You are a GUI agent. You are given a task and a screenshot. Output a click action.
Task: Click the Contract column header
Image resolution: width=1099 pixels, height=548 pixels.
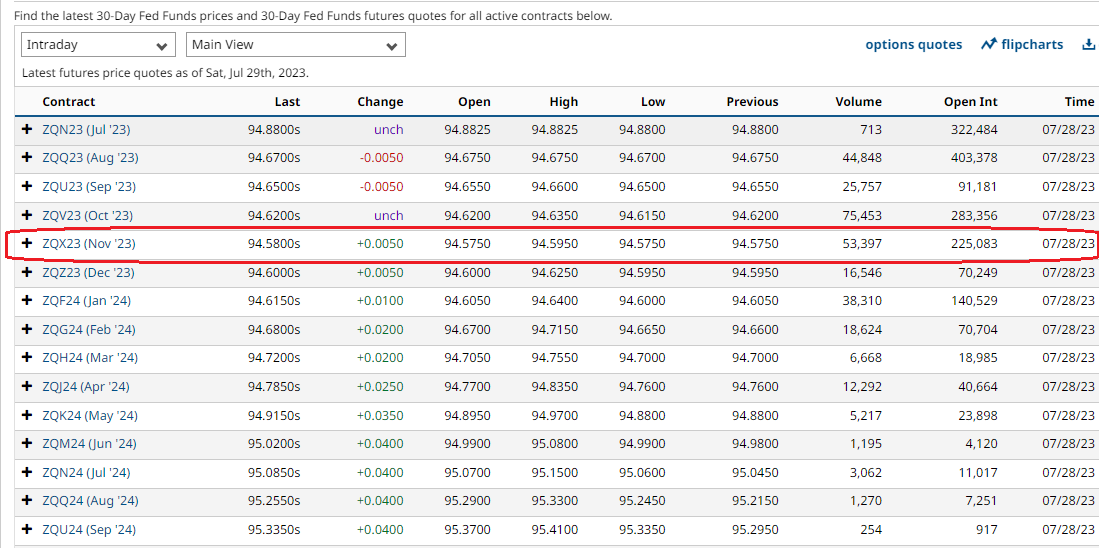(69, 102)
